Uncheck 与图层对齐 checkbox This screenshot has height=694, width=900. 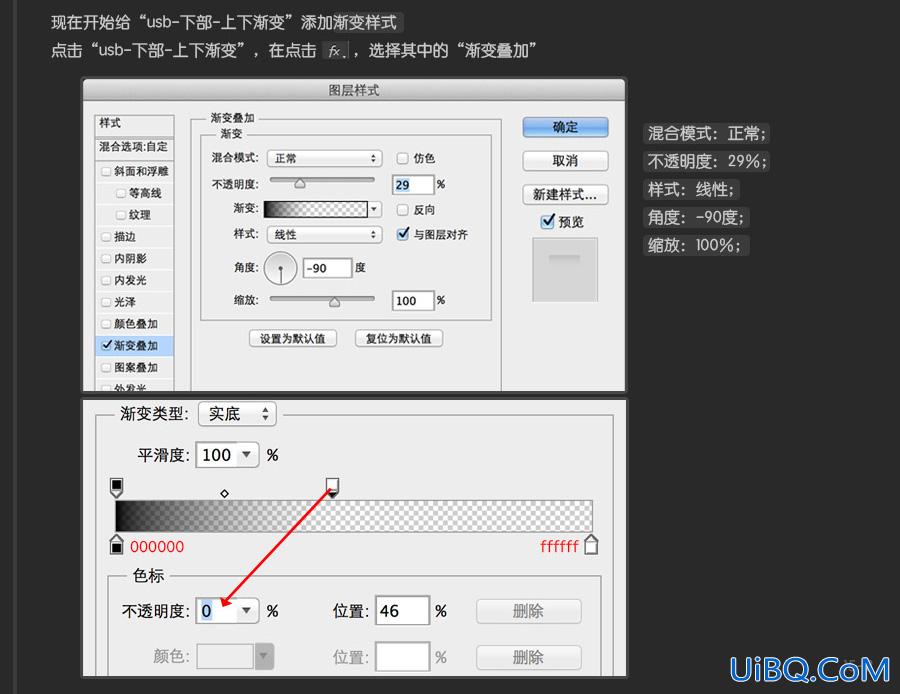pos(403,234)
